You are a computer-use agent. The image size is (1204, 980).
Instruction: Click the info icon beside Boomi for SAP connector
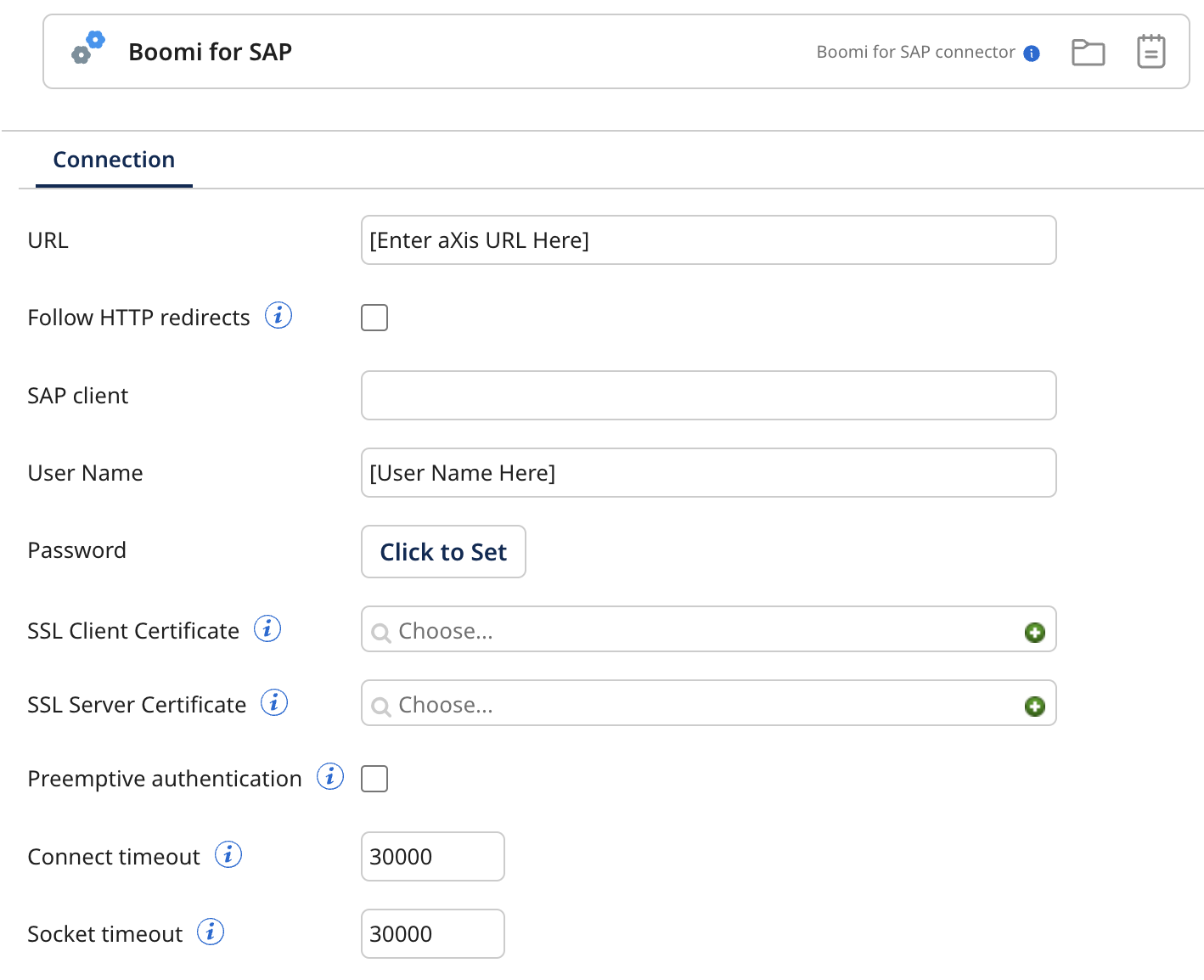tap(1032, 53)
